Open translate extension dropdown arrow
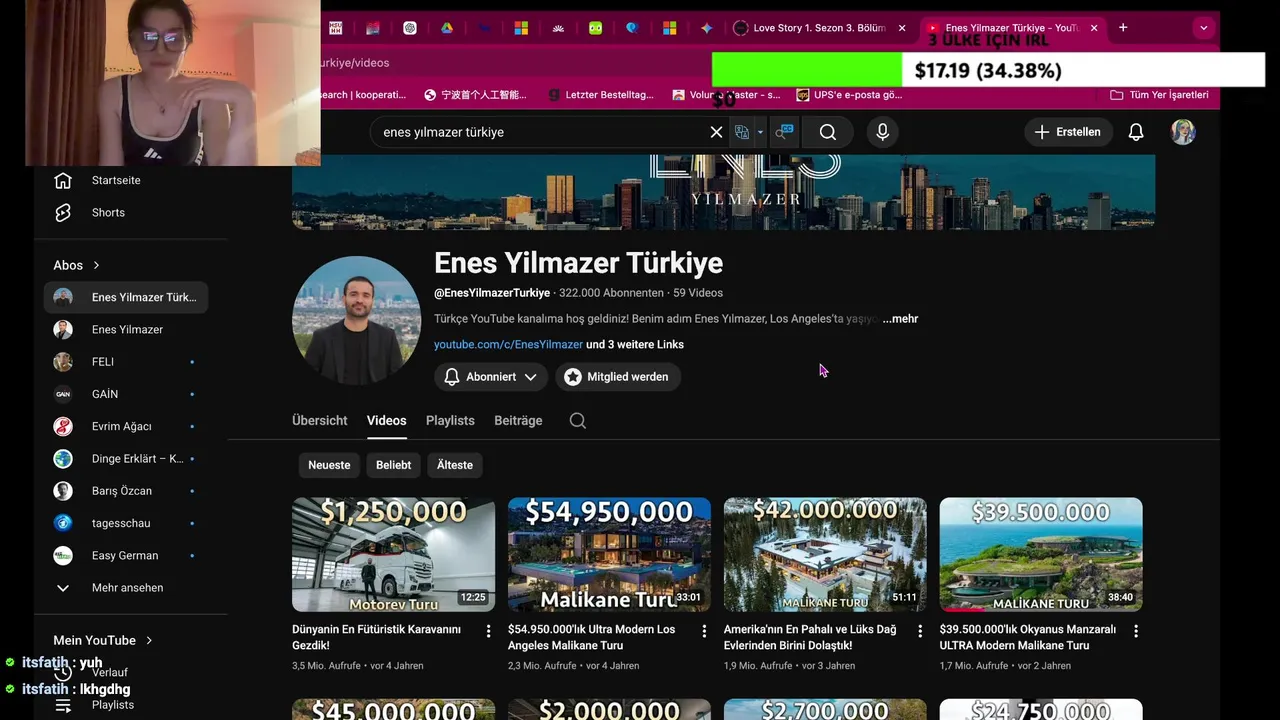This screenshot has width=1280, height=720. click(x=760, y=132)
